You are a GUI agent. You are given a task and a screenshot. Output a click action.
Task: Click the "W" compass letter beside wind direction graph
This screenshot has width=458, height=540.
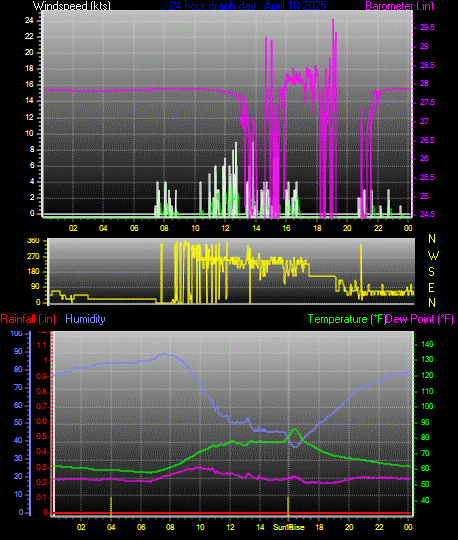pos(433,256)
